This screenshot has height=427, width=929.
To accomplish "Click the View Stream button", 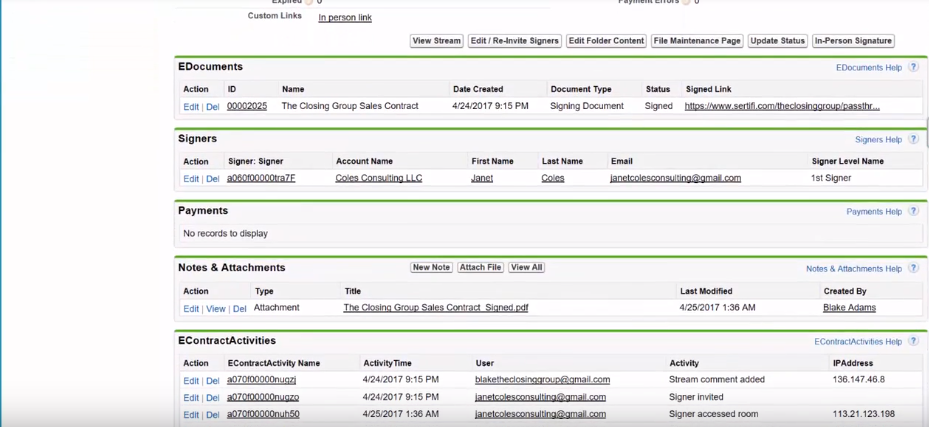I will pyautogui.click(x=437, y=41).
